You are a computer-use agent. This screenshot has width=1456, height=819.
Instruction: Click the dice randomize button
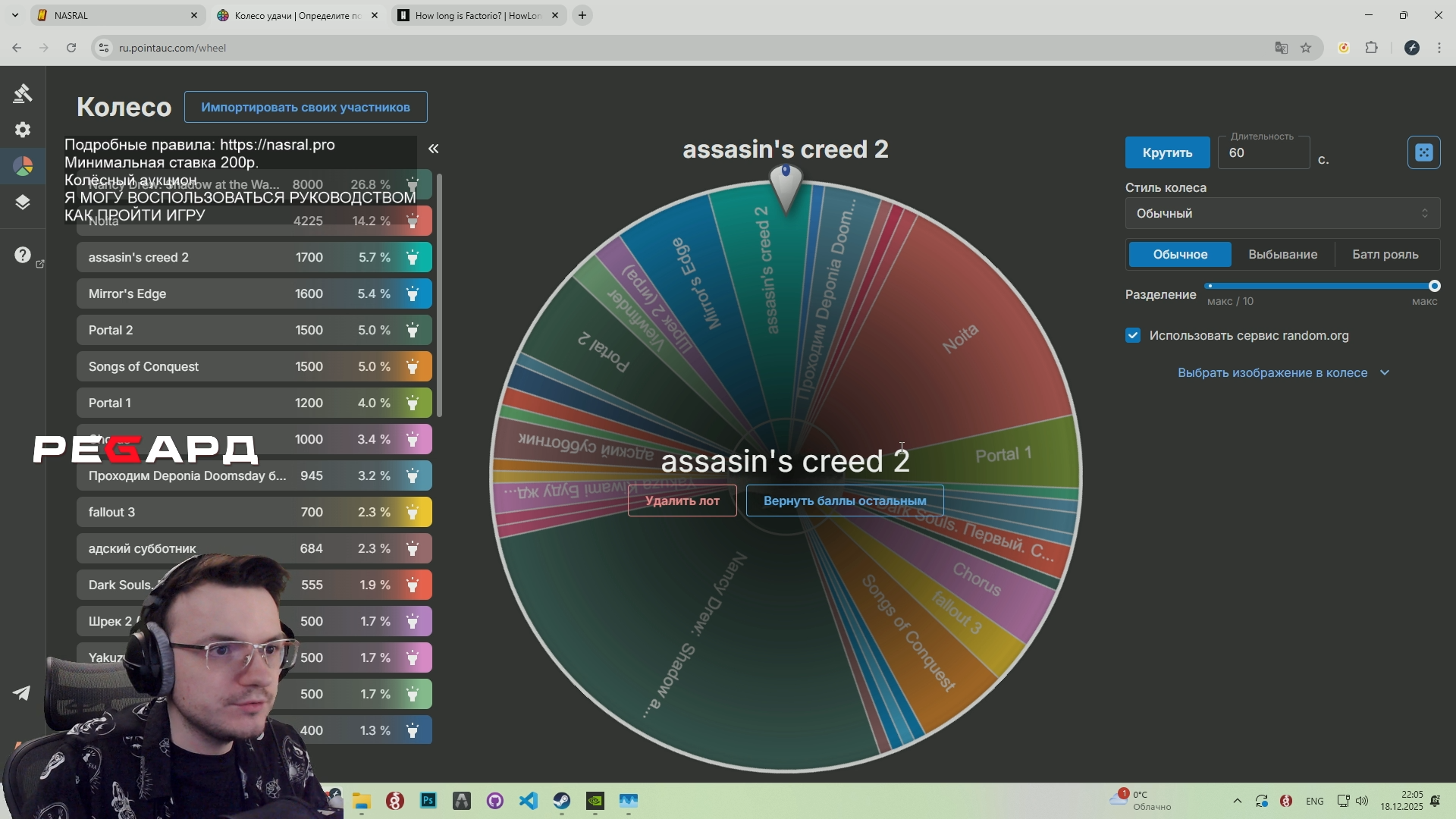point(1423,152)
